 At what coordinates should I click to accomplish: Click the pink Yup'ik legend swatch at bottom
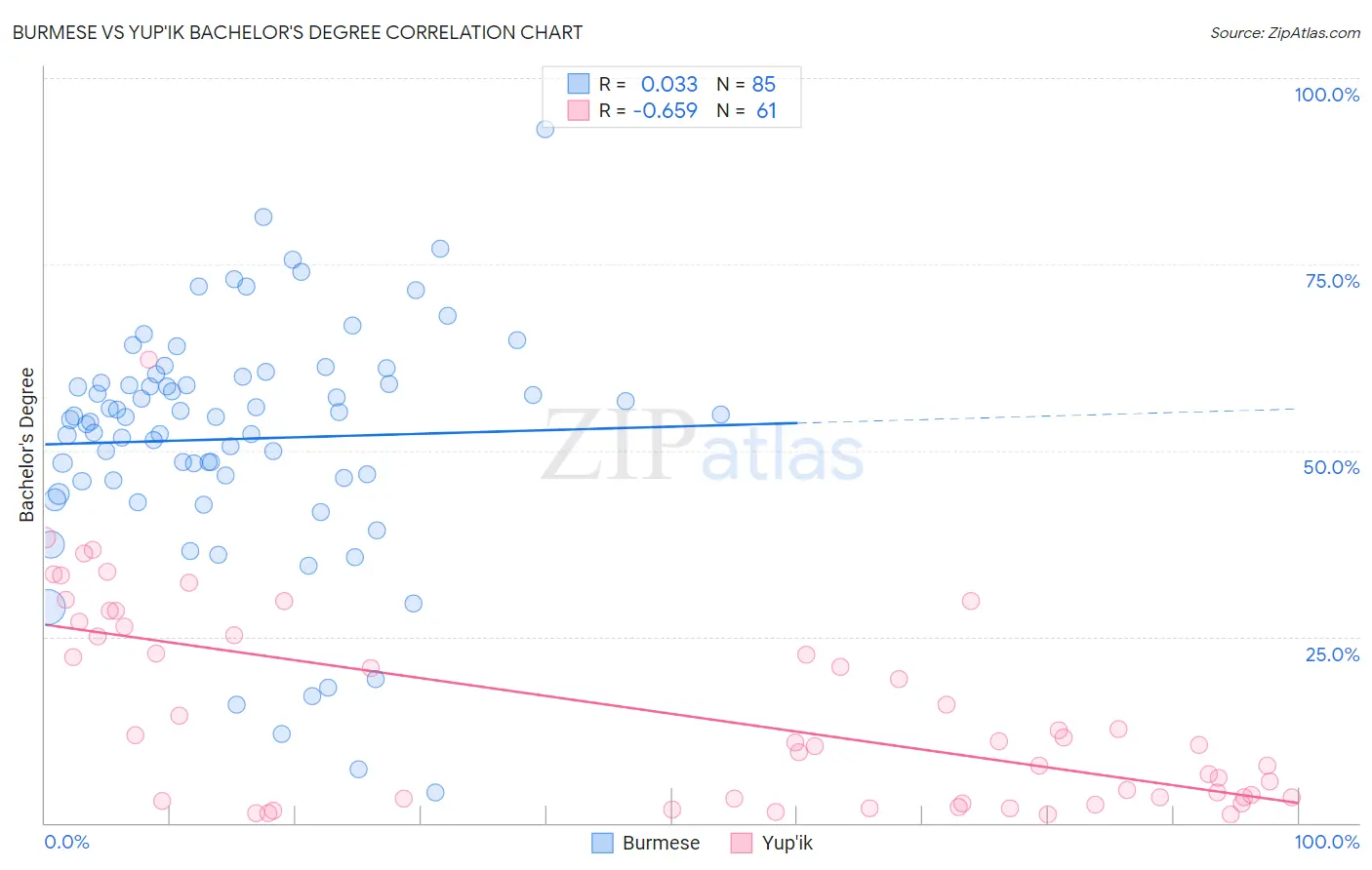tap(742, 843)
